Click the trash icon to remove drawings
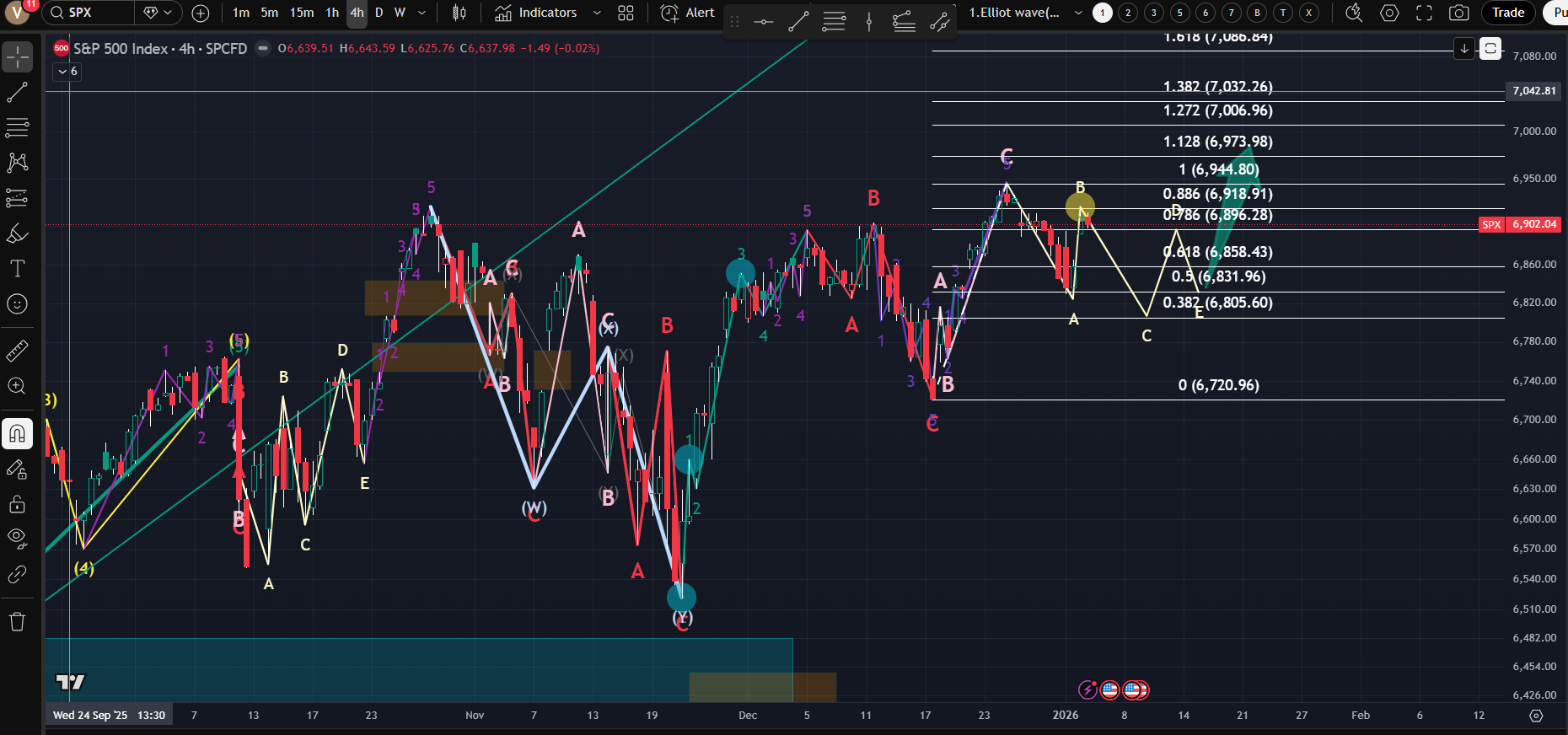 click(x=17, y=622)
